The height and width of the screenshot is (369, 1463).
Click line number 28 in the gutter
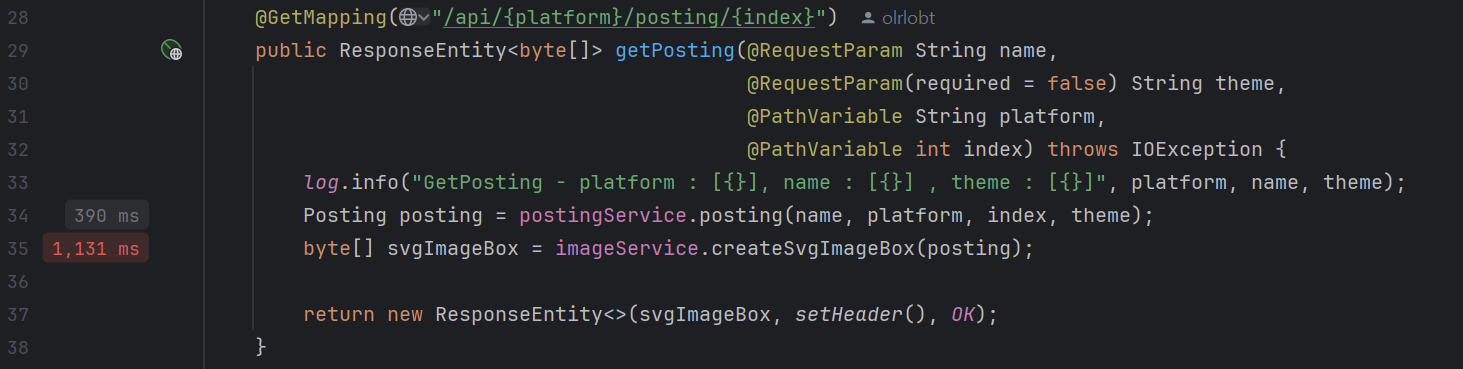[18, 18]
